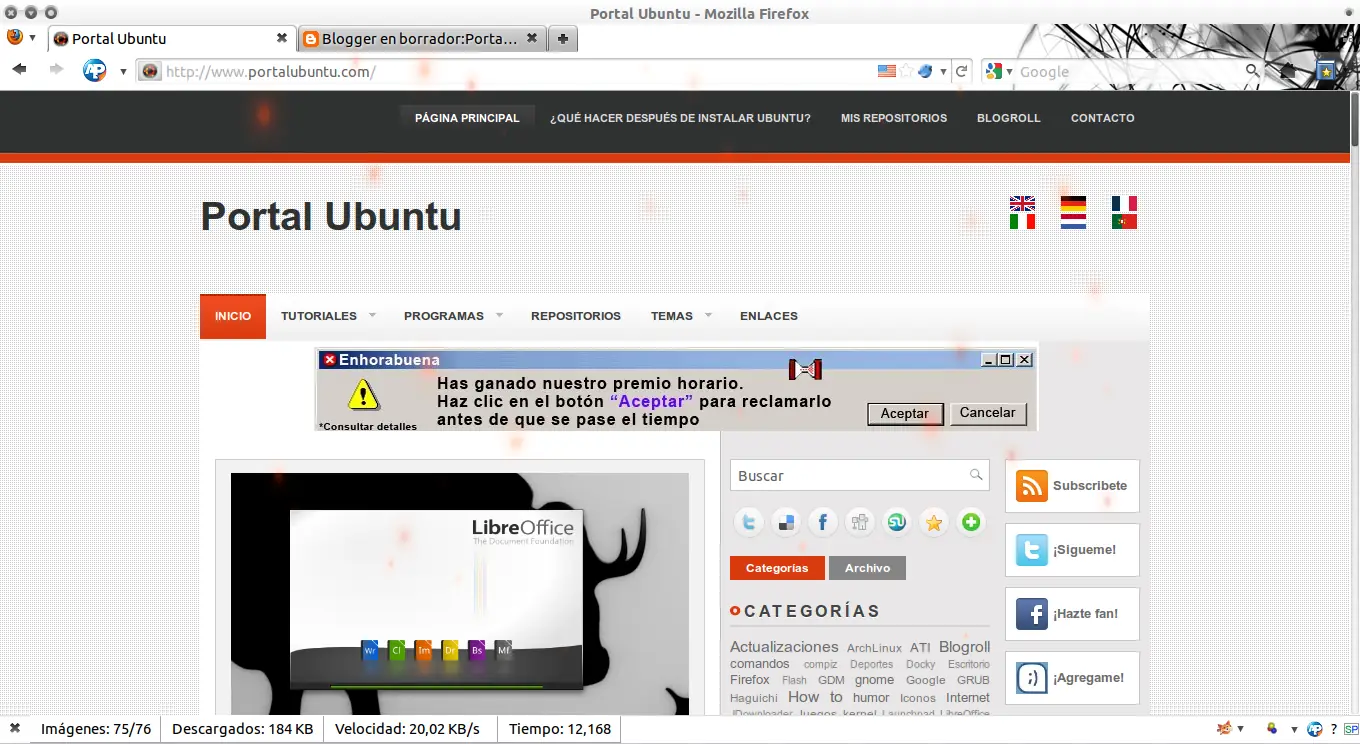Open the fox add-on dropdown in the status bar
The width and height of the screenshot is (1360, 744).
pyautogui.click(x=1232, y=728)
